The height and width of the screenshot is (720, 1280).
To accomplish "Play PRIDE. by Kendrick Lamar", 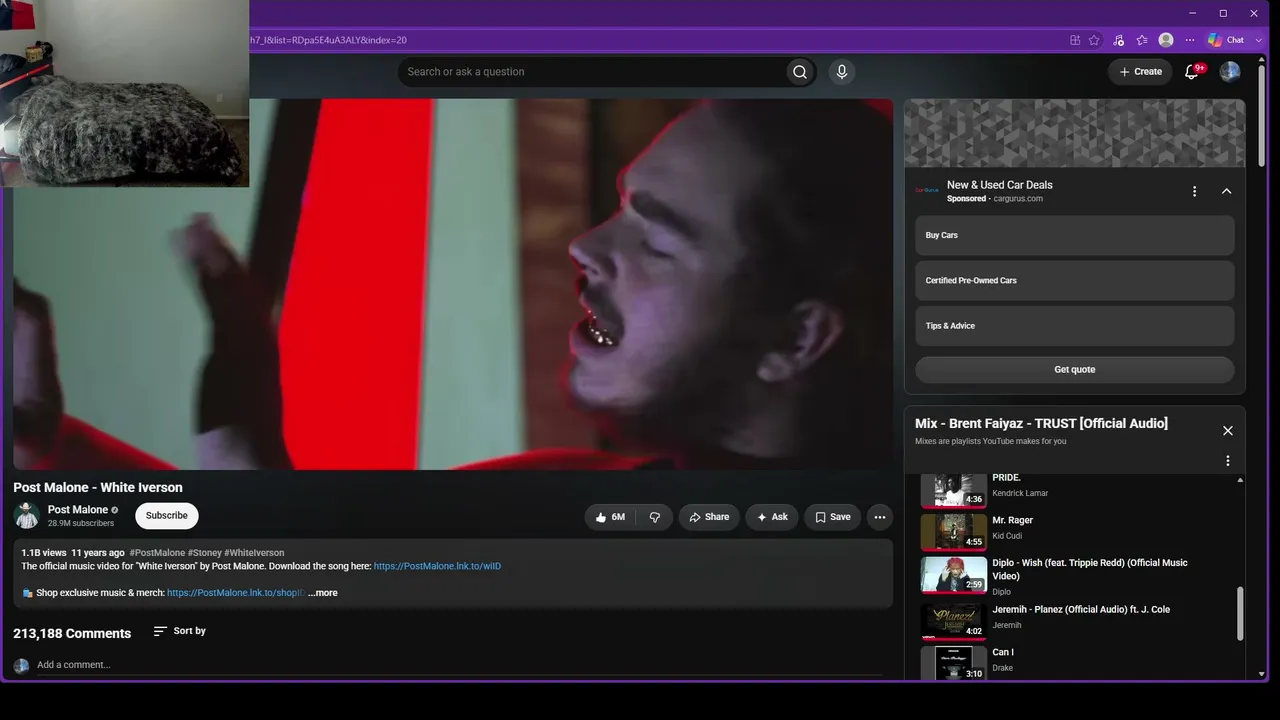I will (1073, 489).
